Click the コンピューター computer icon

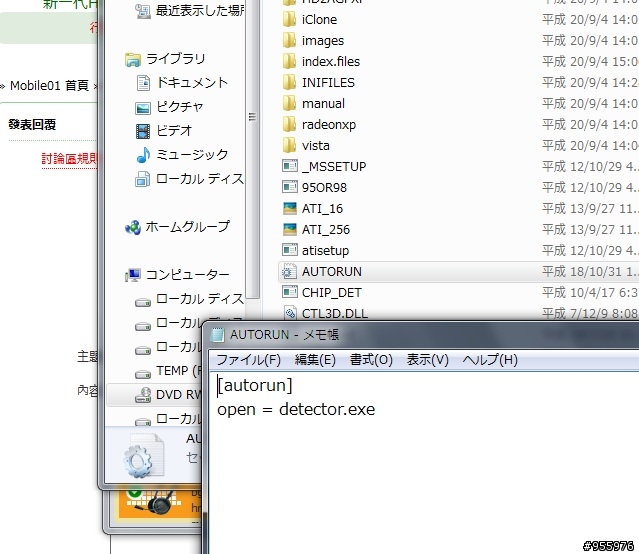(x=133, y=275)
